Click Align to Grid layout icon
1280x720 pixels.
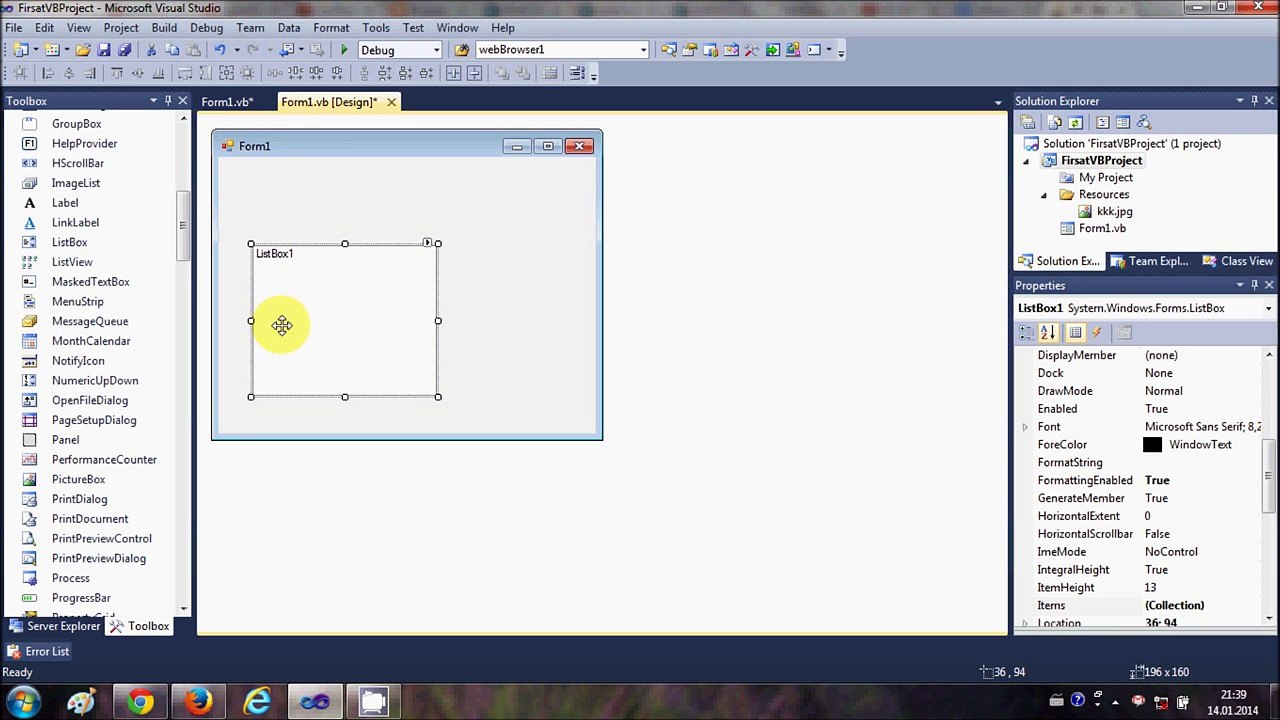(20, 73)
